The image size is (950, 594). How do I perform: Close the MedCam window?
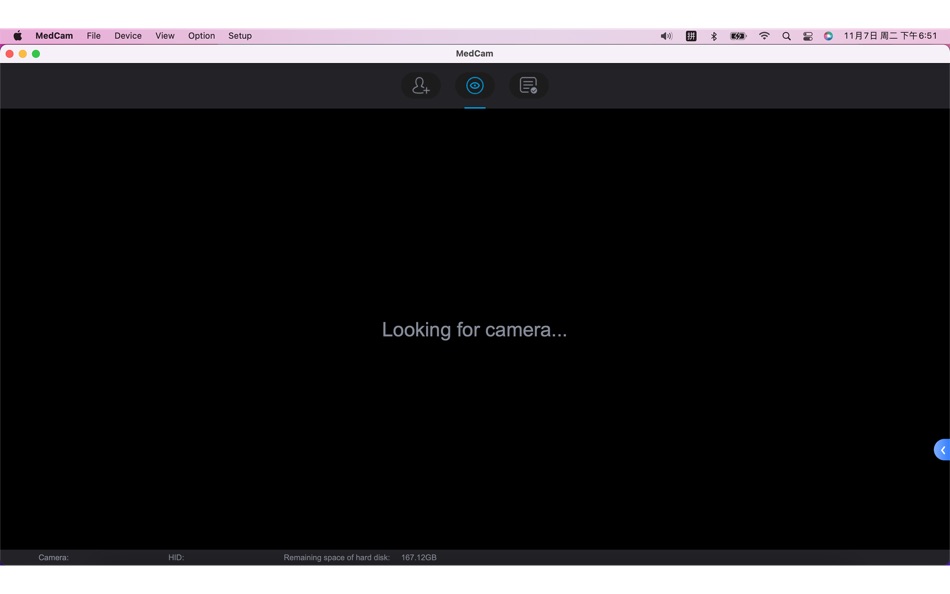pos(10,54)
